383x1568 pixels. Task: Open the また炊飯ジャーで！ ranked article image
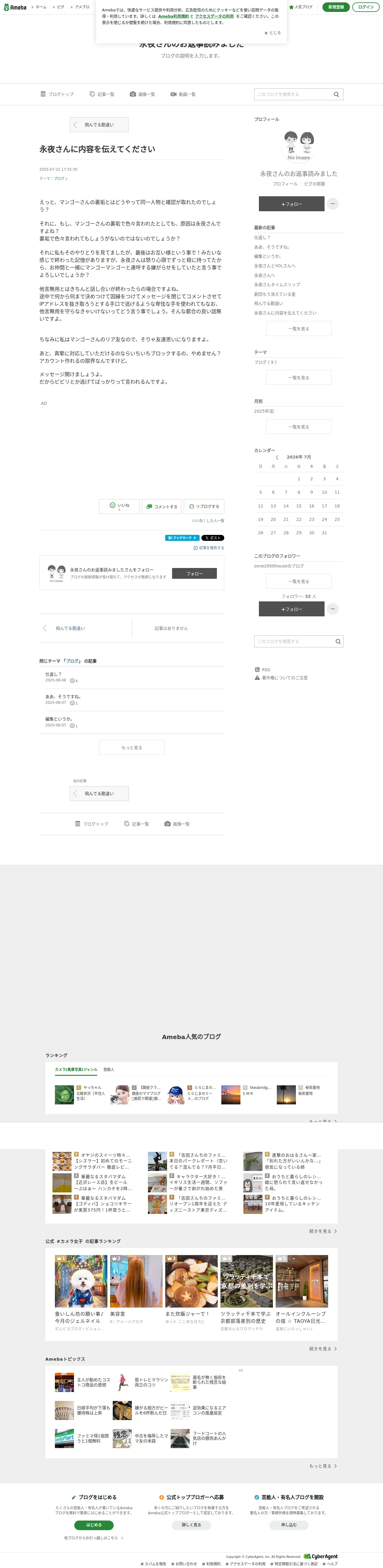191,1281
